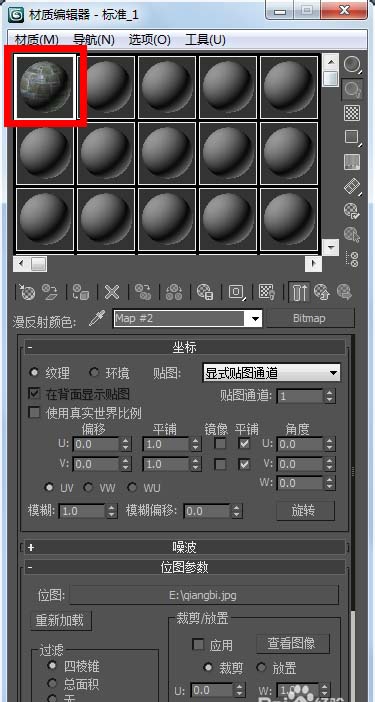This screenshot has height=702, width=375.
Task: Click the Make Unique icon
Action: coord(174,292)
